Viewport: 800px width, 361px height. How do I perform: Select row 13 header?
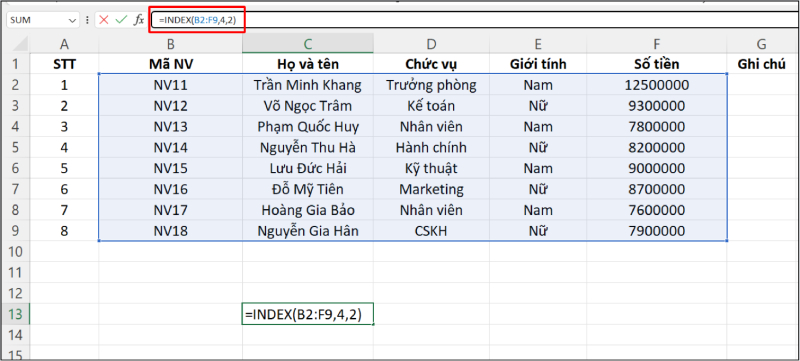(15, 314)
